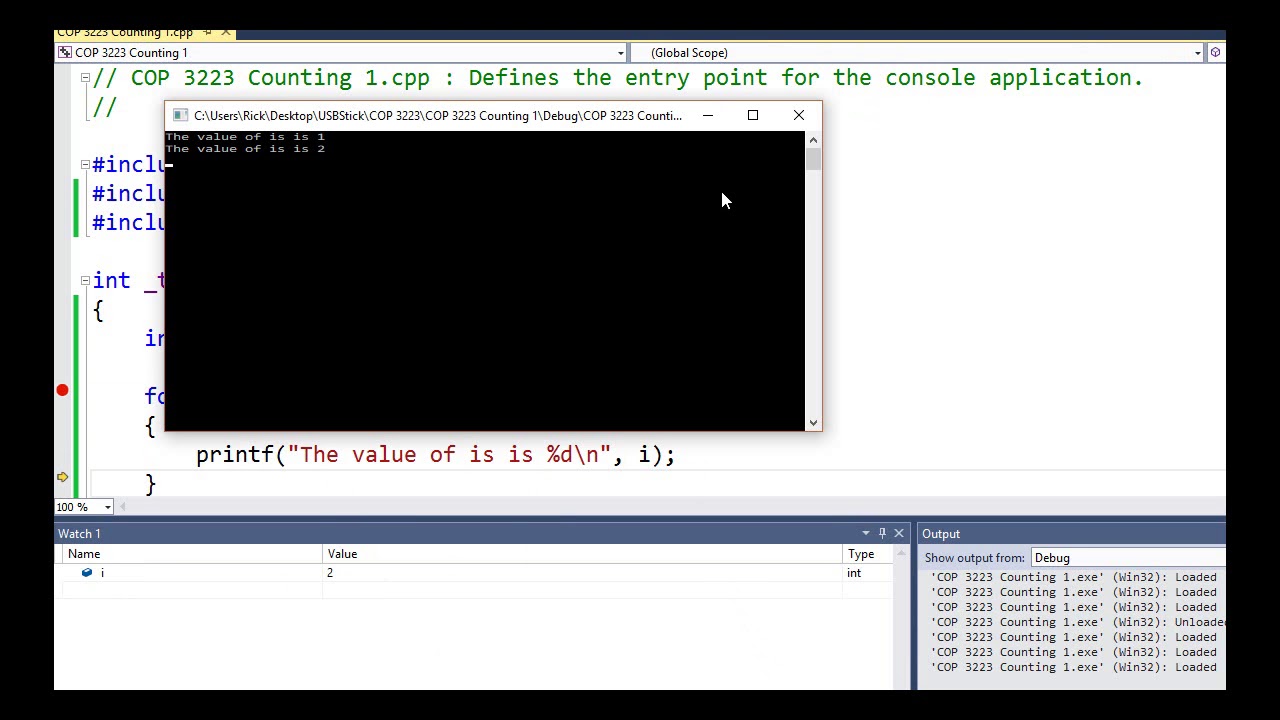
Task: Open the COP 3223 Counting 1 project dropdown
Action: 620,53
